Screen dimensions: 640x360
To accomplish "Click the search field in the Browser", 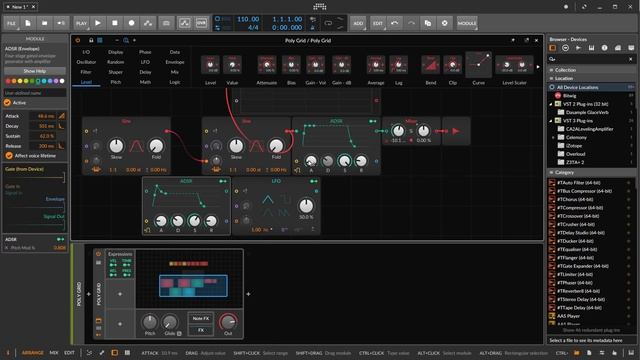I will tap(588, 59).
